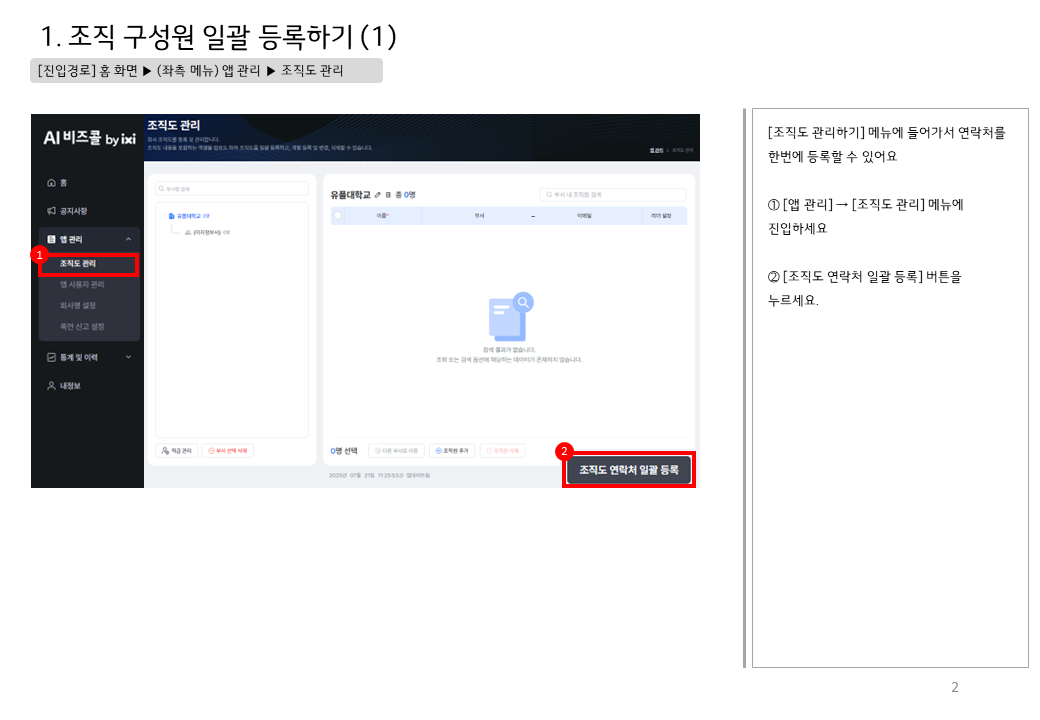The image size is (1040, 720).
Task: Click the 부서 선택 삭제 button
Action: coord(228,451)
